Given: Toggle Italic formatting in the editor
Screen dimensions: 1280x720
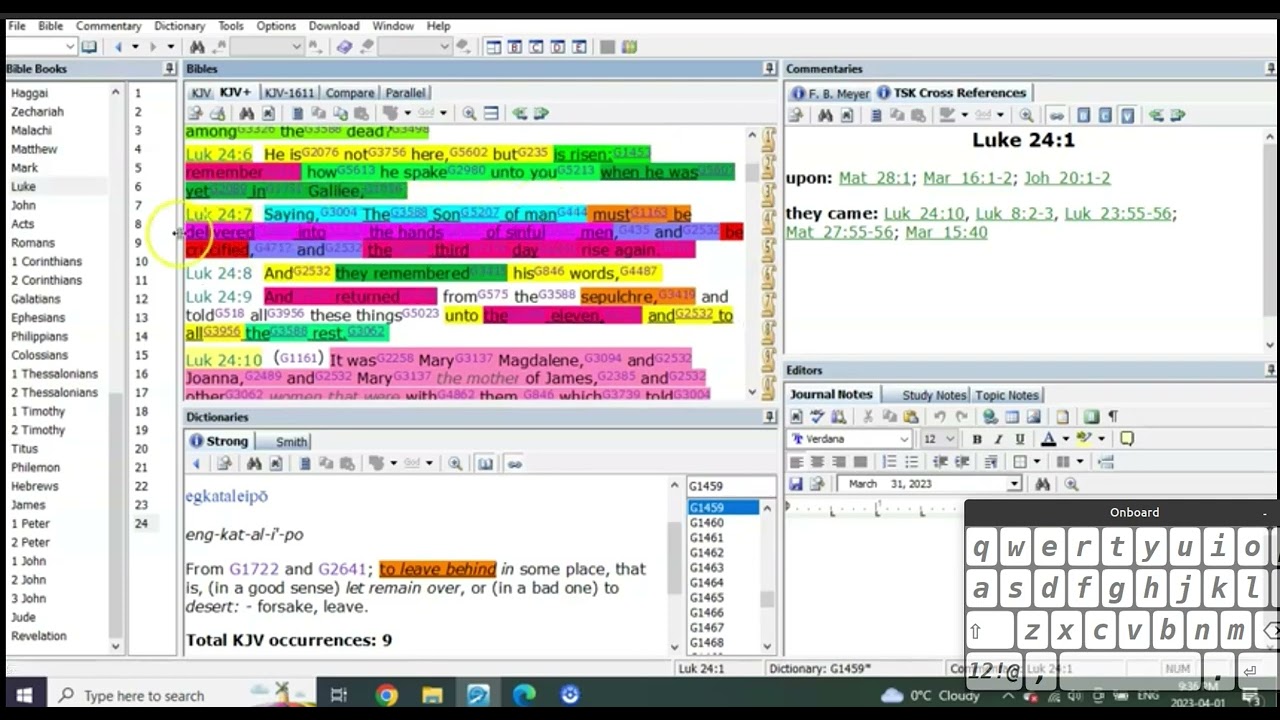Looking at the screenshot, I should pos(998,439).
